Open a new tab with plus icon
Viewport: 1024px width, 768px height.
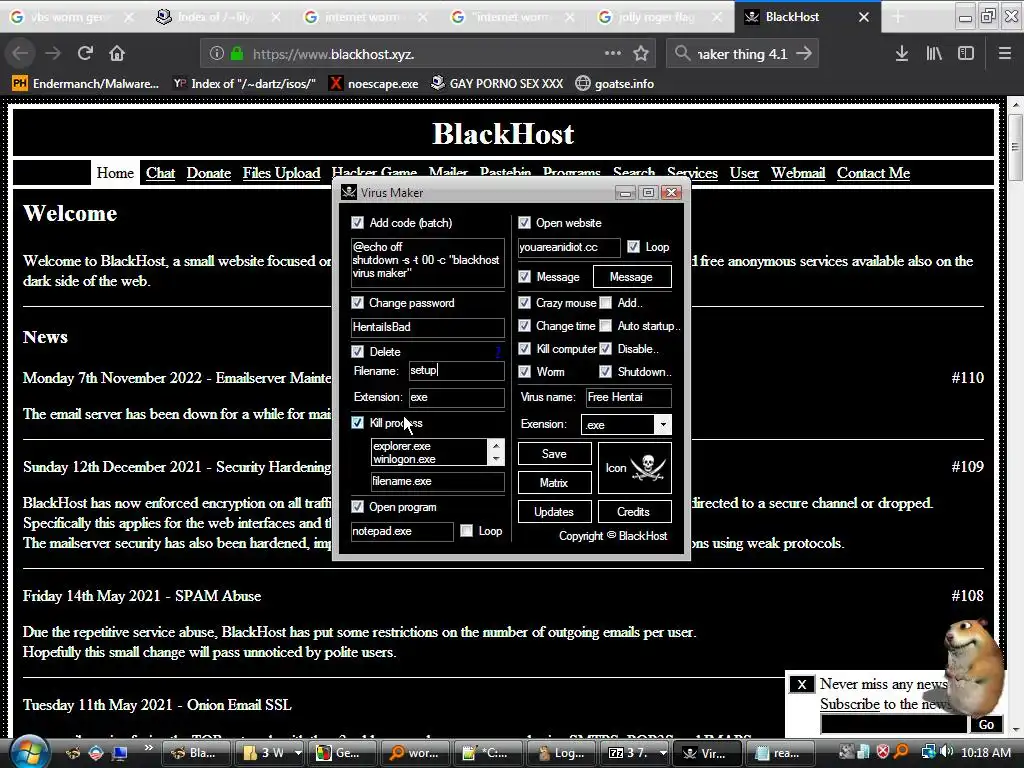898,17
